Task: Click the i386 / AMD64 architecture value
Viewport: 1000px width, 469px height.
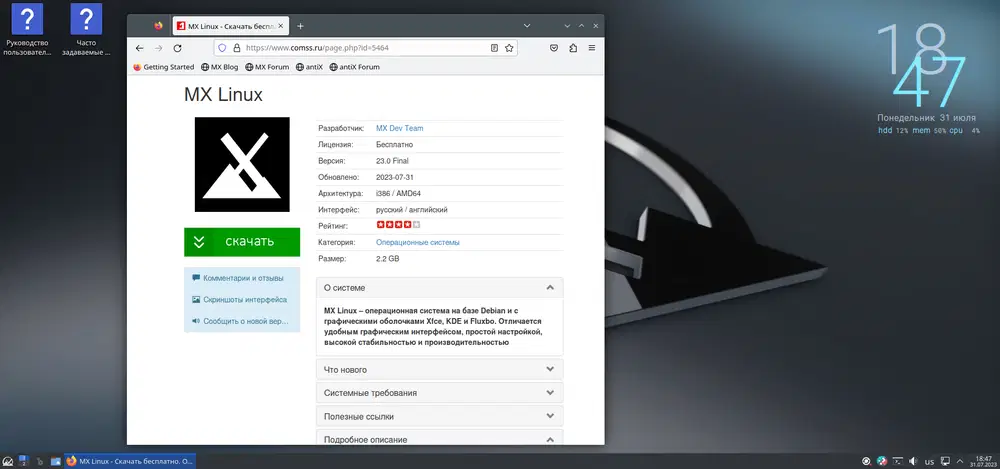Action: click(x=399, y=193)
